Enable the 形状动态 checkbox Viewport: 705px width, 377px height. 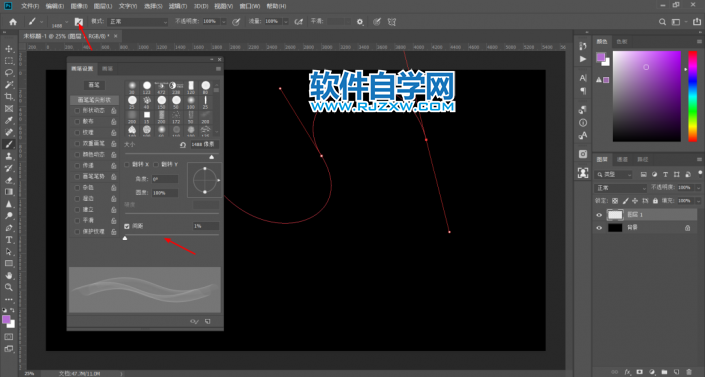(x=77, y=111)
